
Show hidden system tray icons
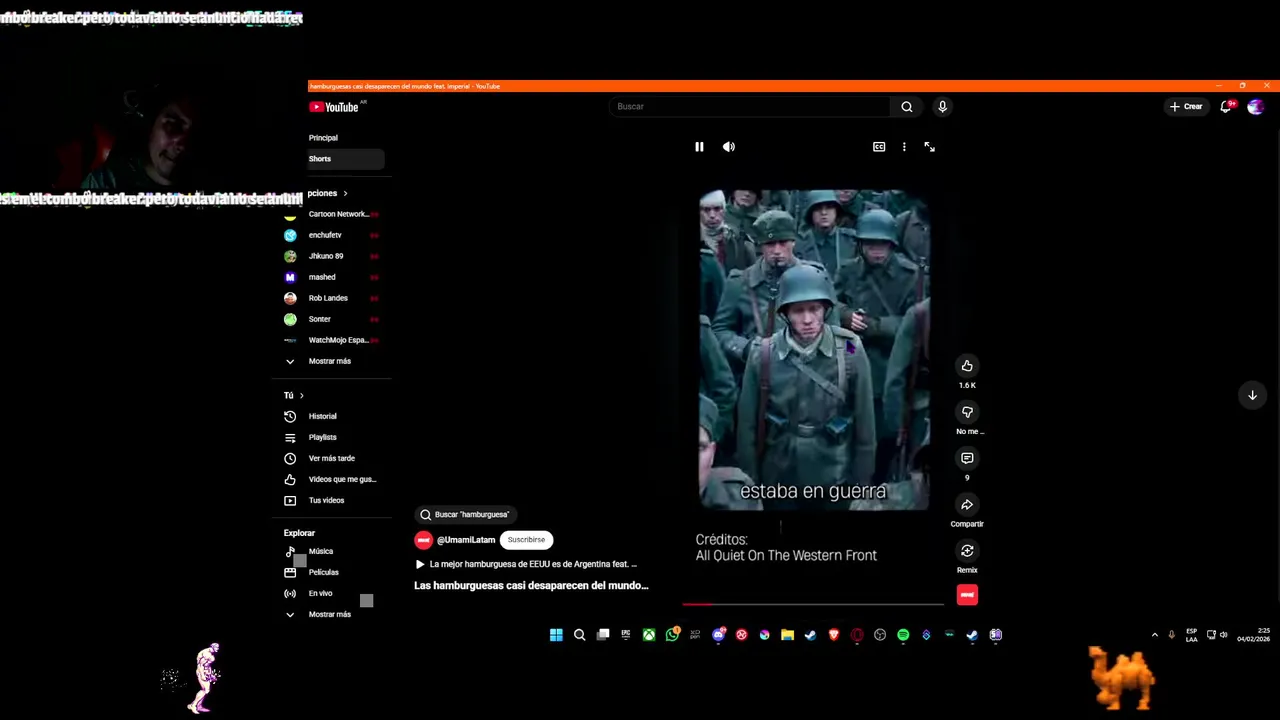(1155, 635)
